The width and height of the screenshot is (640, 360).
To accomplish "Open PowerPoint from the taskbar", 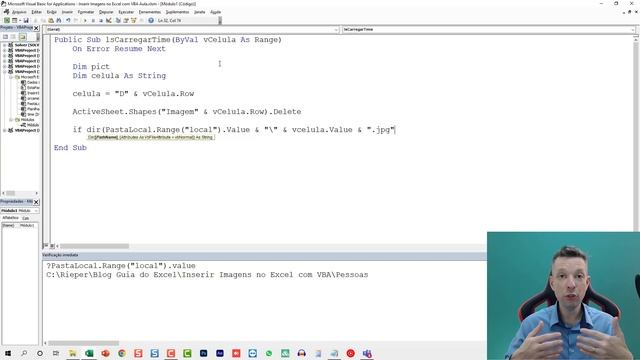I will coord(105,353).
